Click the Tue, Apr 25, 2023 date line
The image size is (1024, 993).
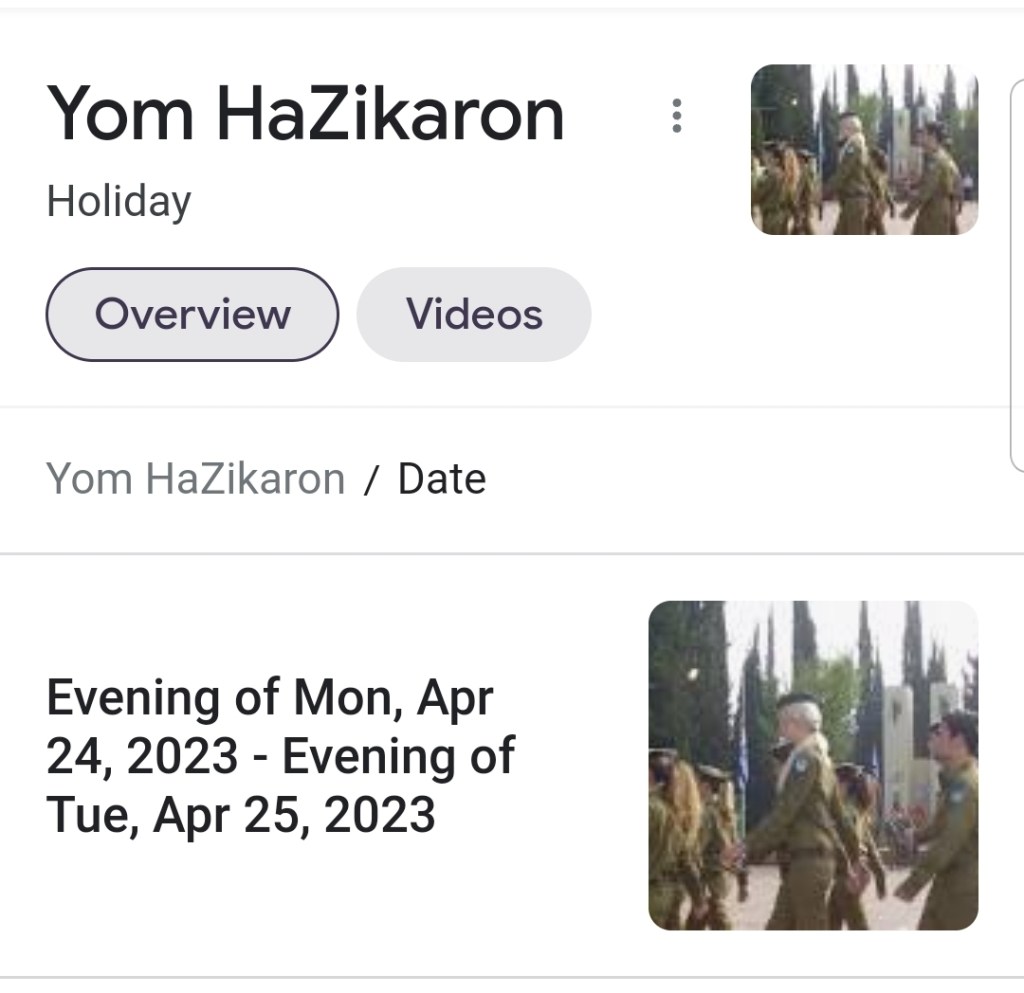(240, 816)
